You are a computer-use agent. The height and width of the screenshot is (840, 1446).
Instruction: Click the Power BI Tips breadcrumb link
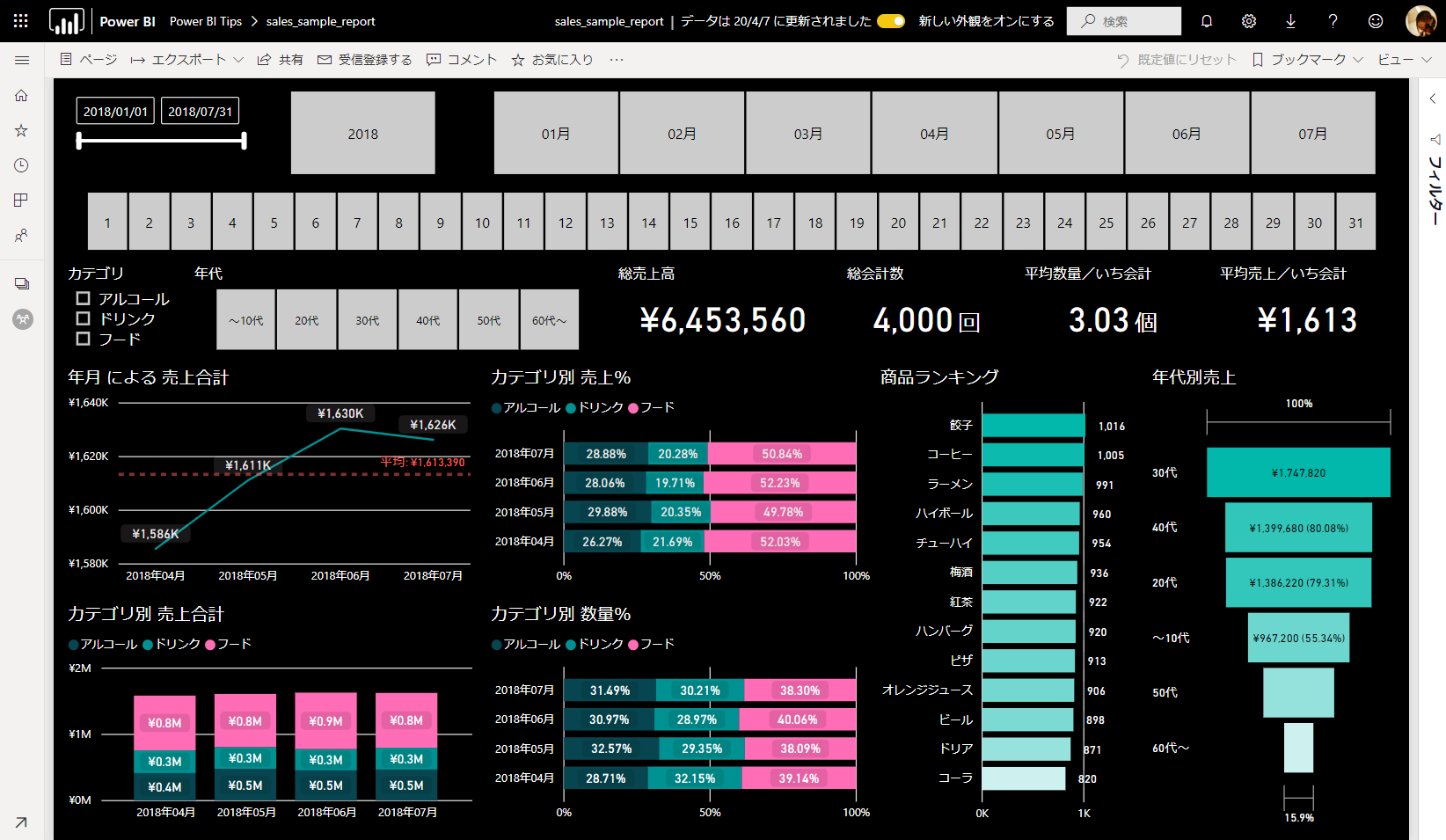206,21
